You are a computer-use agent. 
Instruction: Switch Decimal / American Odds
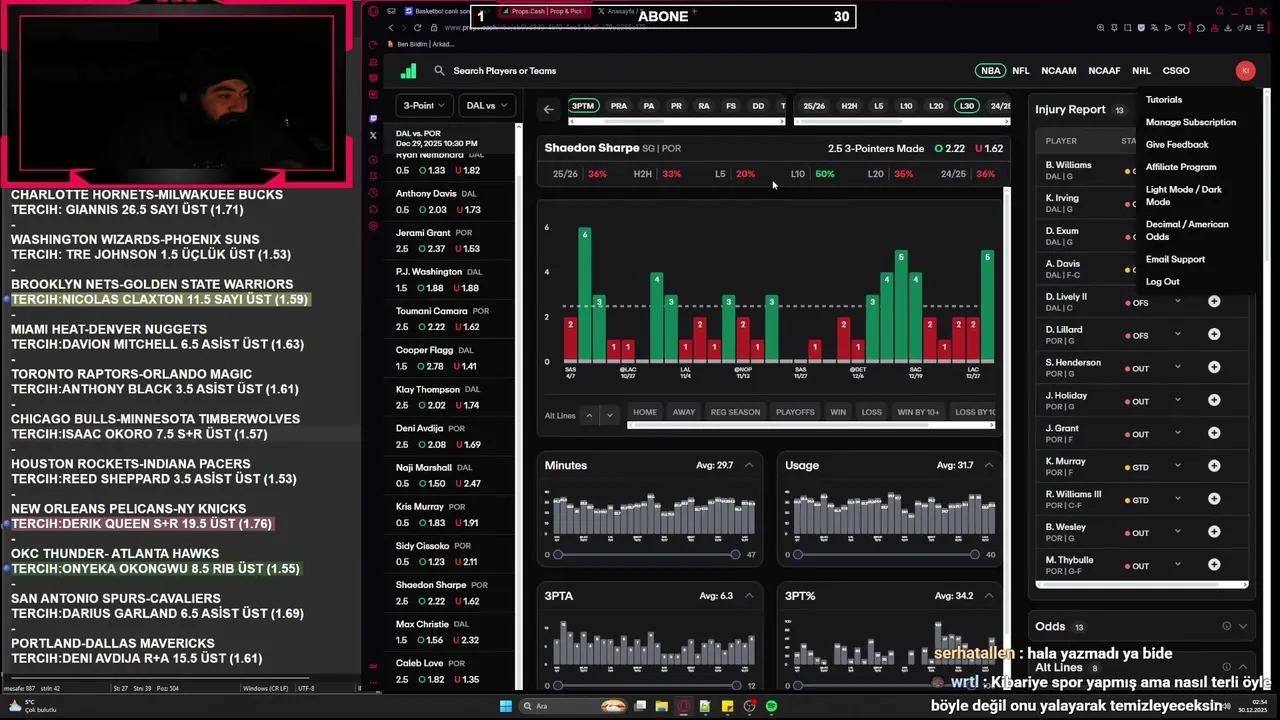click(1187, 230)
